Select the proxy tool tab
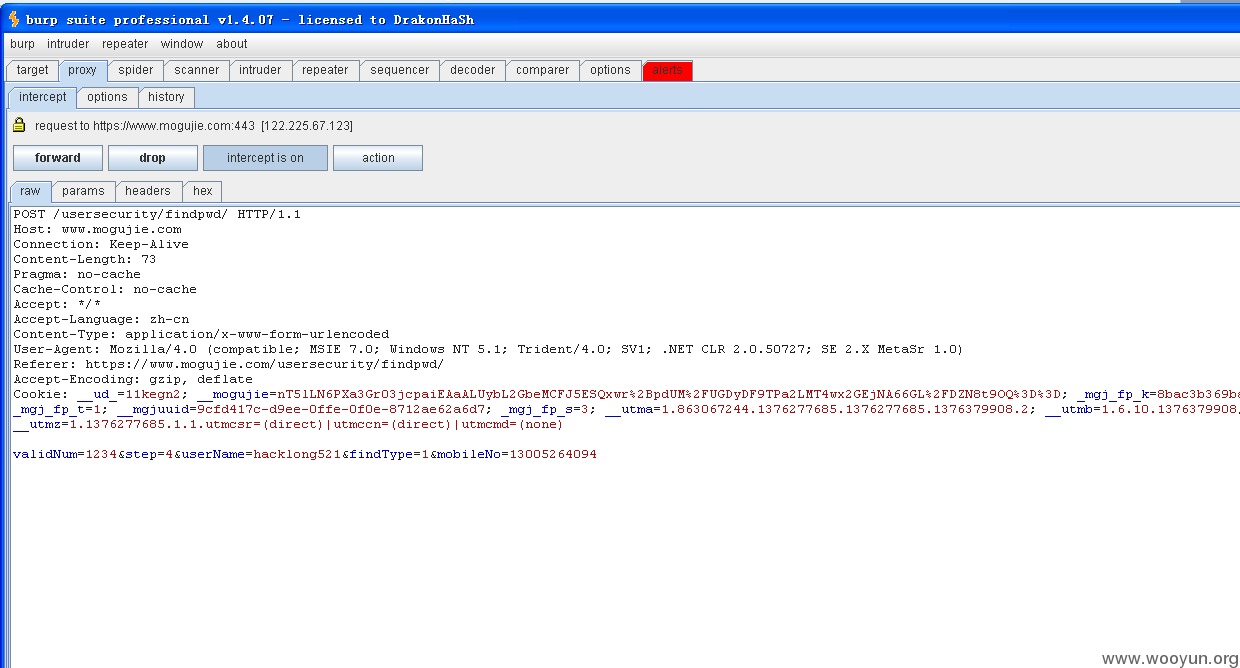Image resolution: width=1240 pixels, height=668 pixels. (x=82, y=70)
